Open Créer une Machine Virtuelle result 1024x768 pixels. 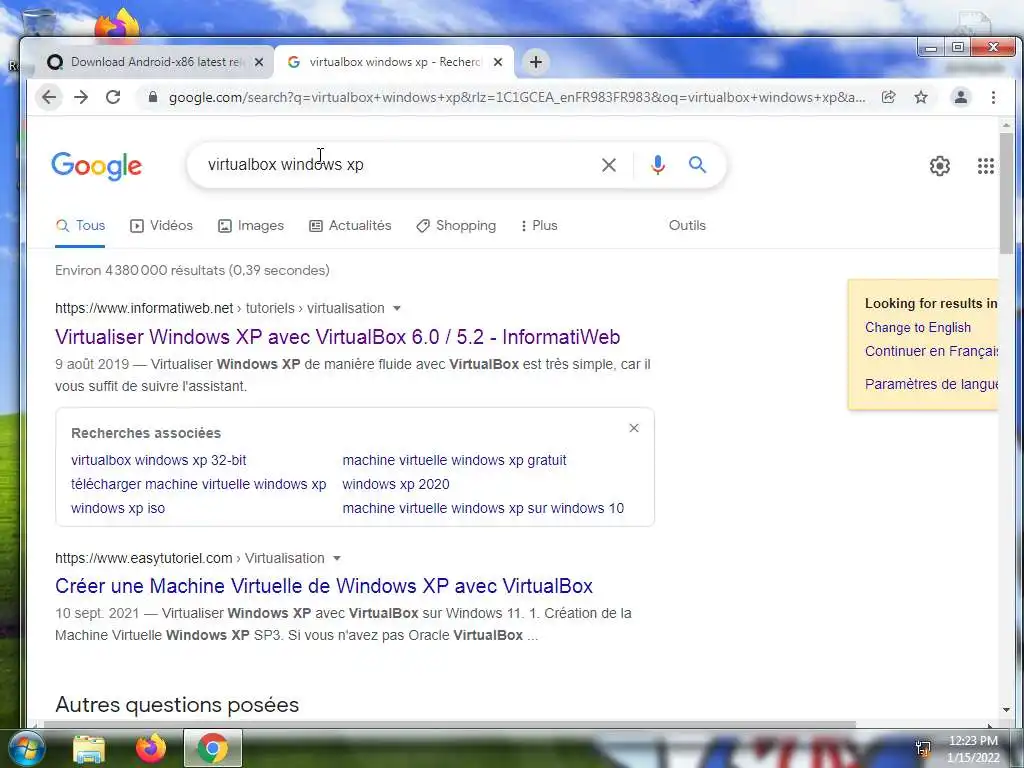click(324, 586)
